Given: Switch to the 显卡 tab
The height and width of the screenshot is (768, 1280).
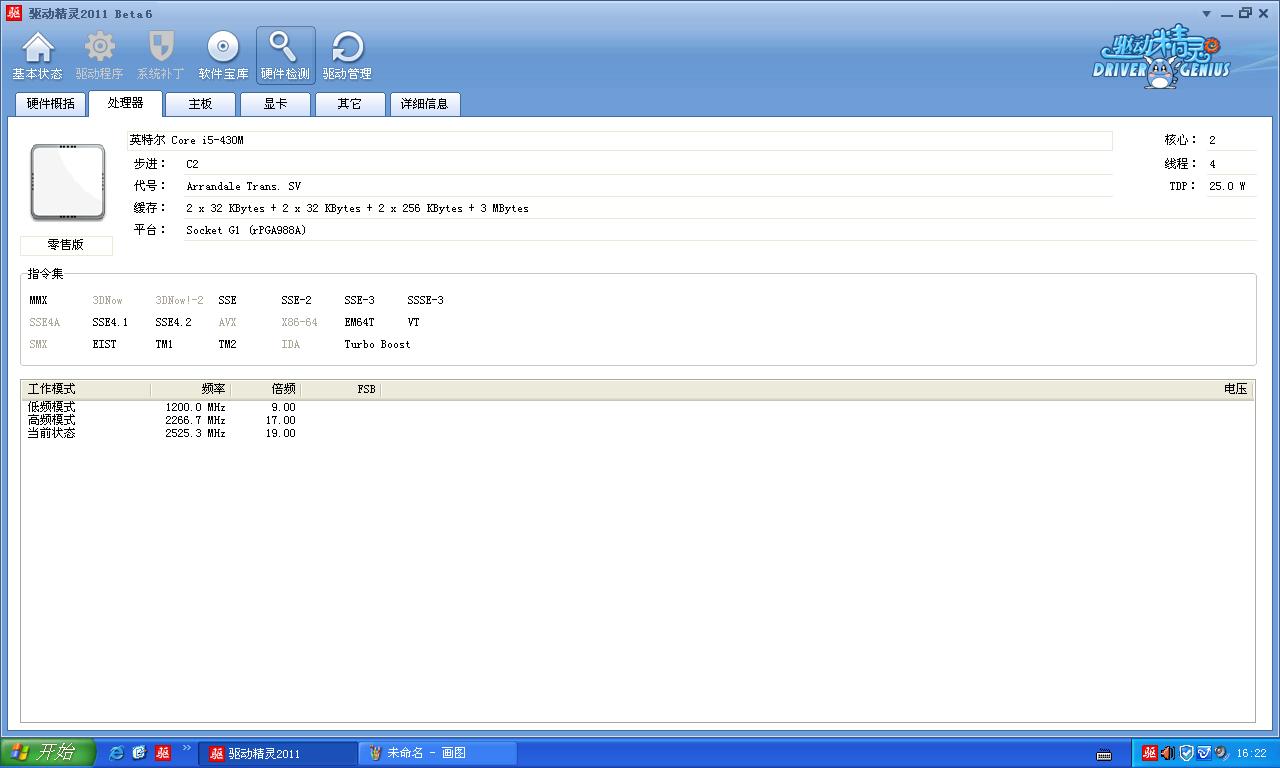Looking at the screenshot, I should tap(275, 104).
